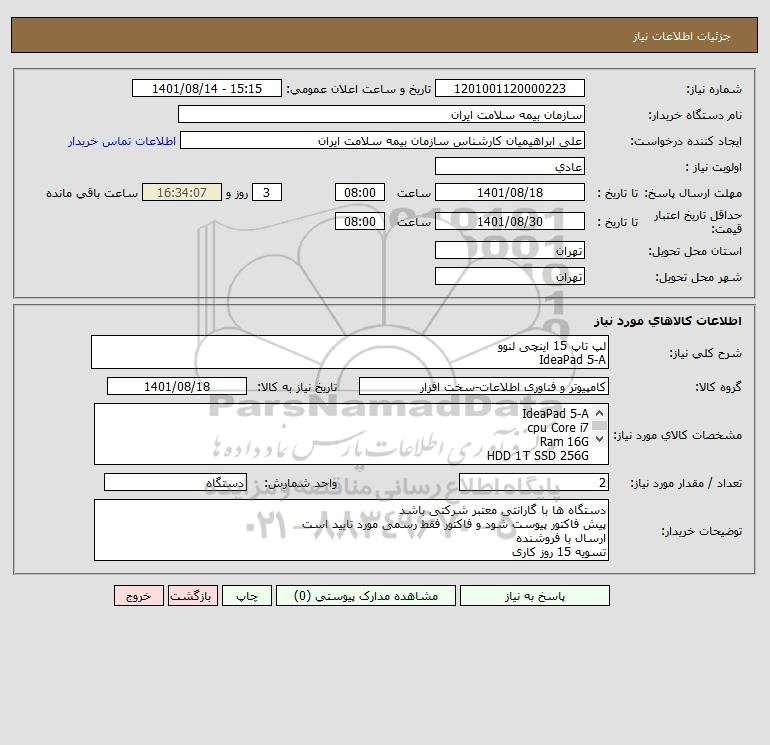770x745 pixels.
Task: Click the buyer organization name field
Action: click(381, 114)
